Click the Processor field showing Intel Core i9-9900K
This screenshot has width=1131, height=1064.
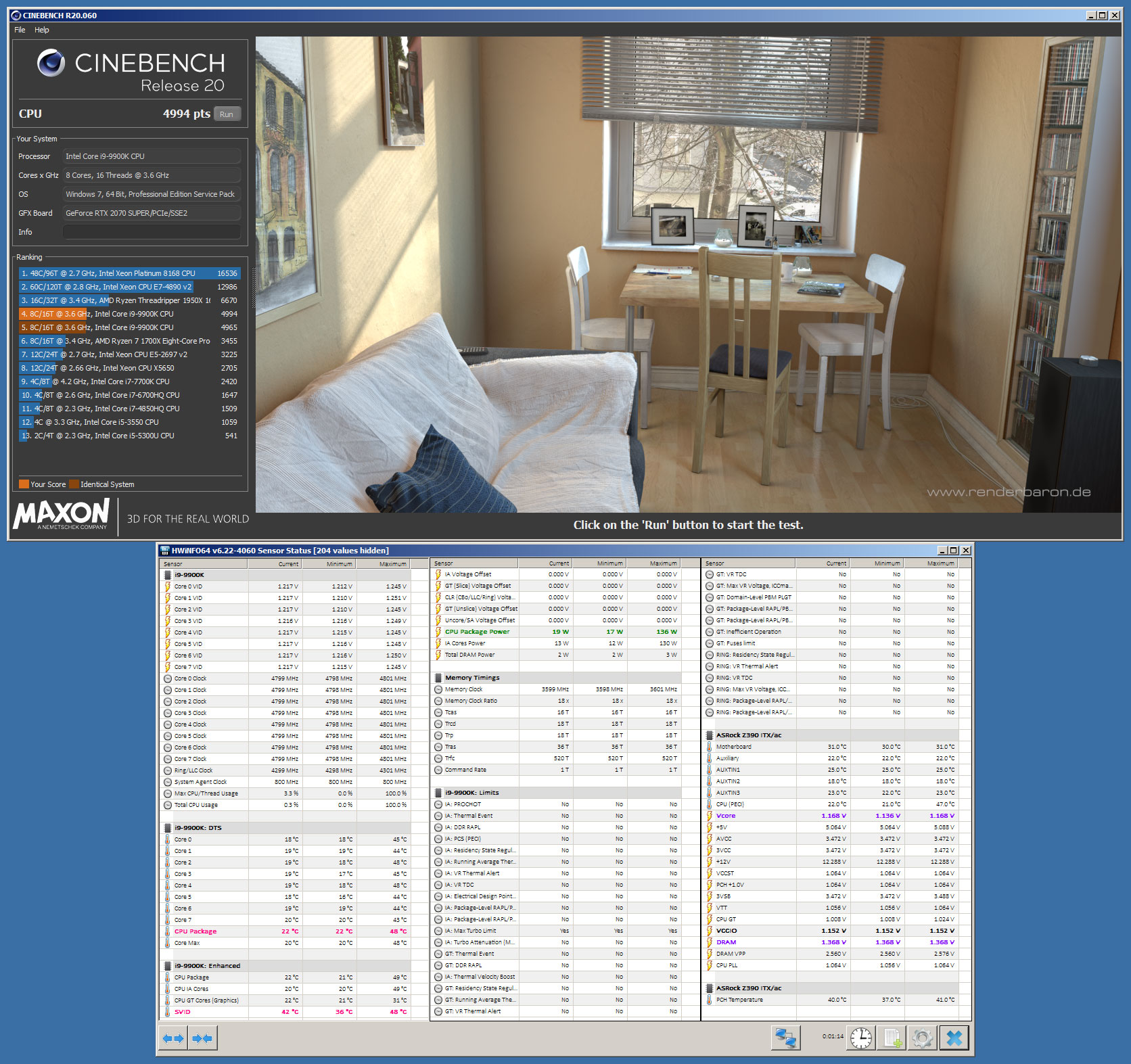(x=152, y=156)
